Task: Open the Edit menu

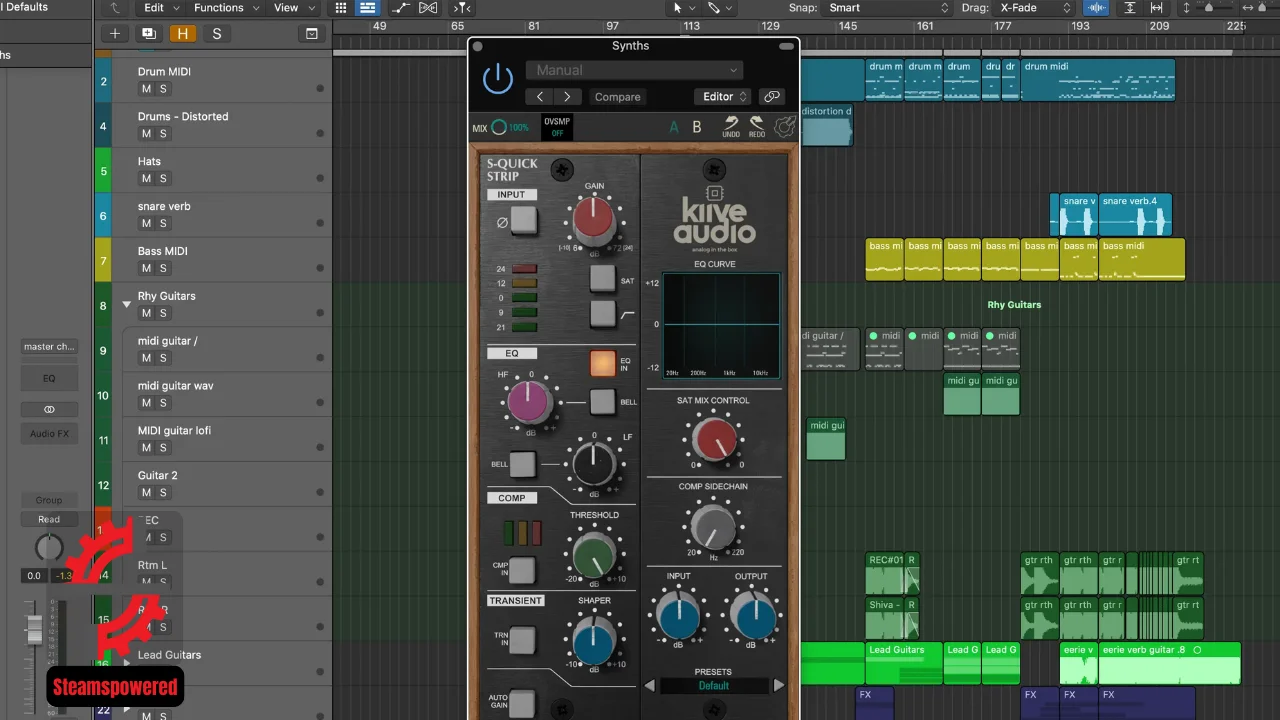Action: 159,8
